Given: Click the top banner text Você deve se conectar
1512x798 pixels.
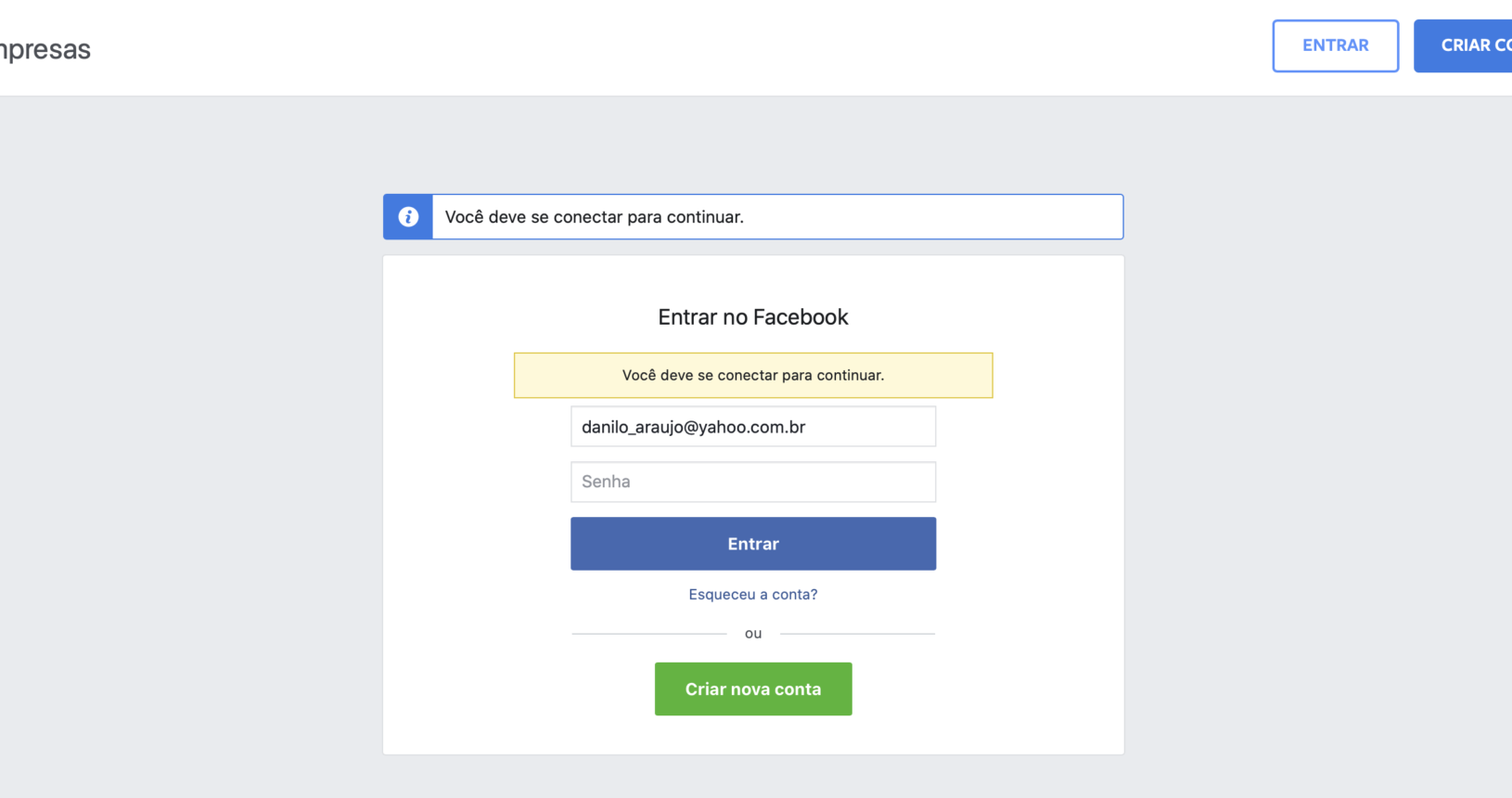Looking at the screenshot, I should [595, 217].
